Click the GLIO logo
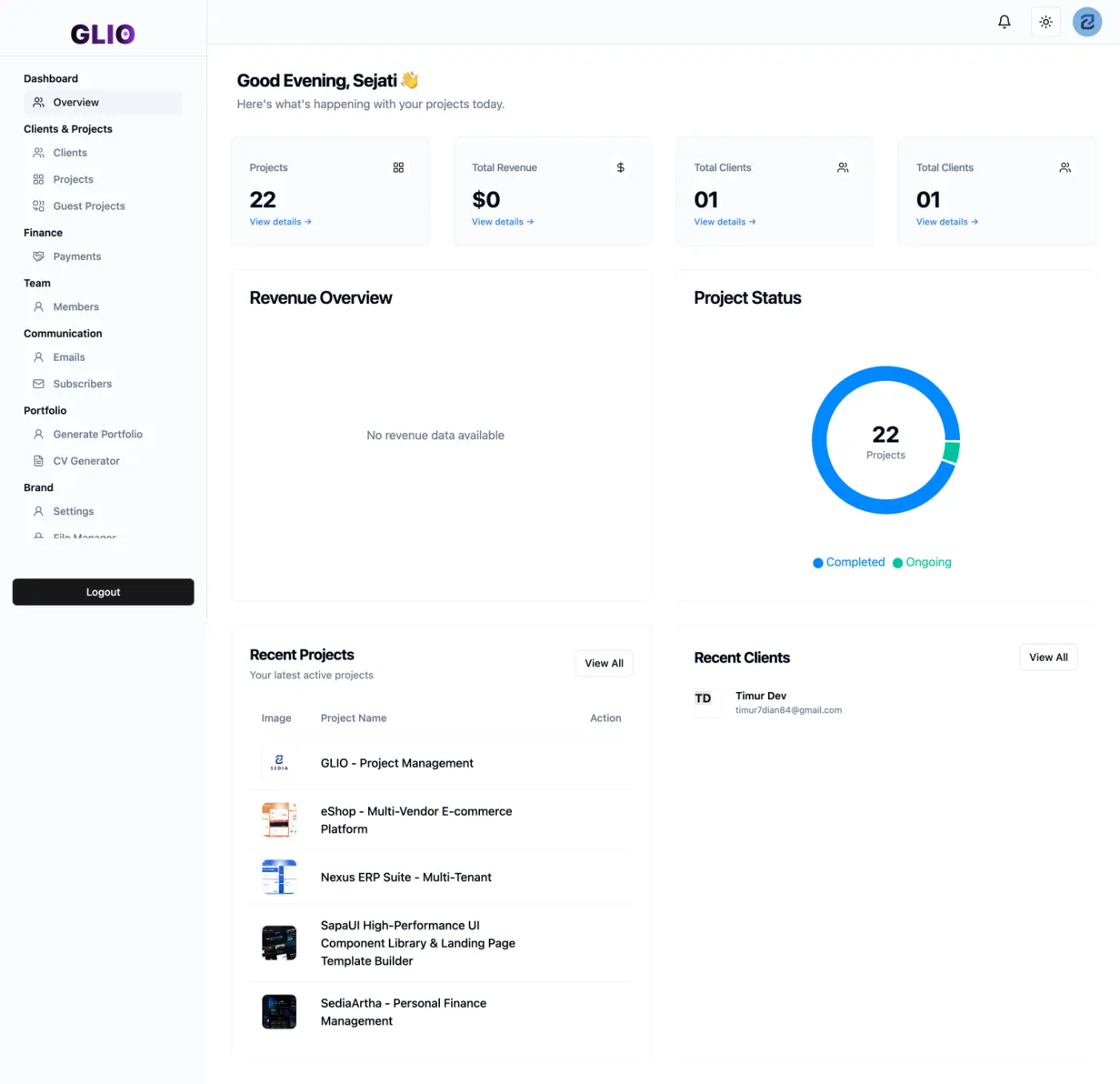 point(103,34)
